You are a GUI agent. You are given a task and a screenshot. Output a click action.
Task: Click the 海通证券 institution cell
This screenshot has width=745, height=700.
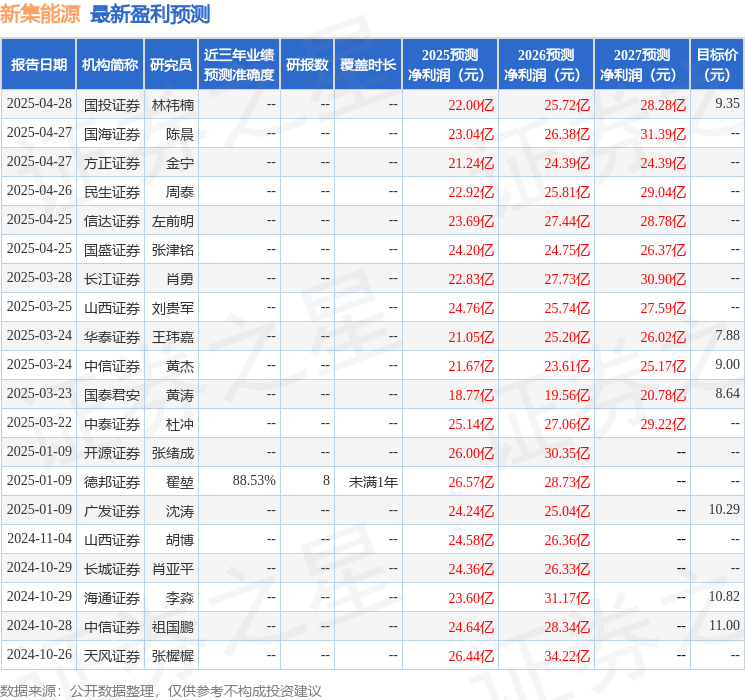click(x=112, y=598)
